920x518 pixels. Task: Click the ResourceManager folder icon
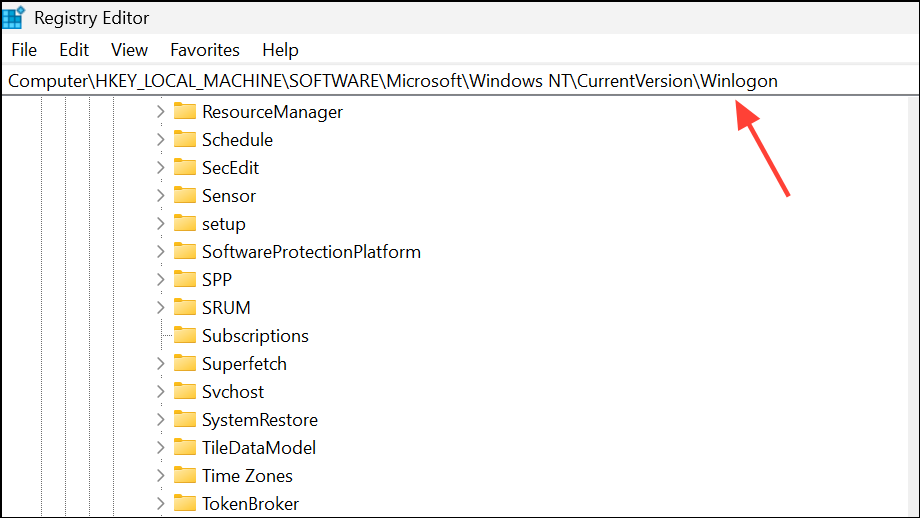pos(184,112)
